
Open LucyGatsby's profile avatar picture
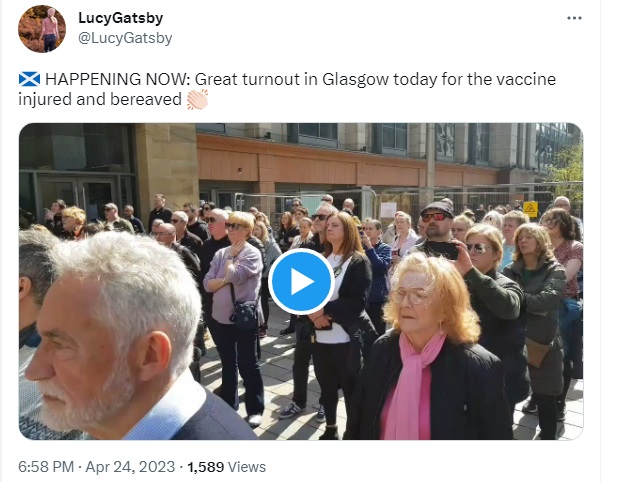[x=42, y=29]
